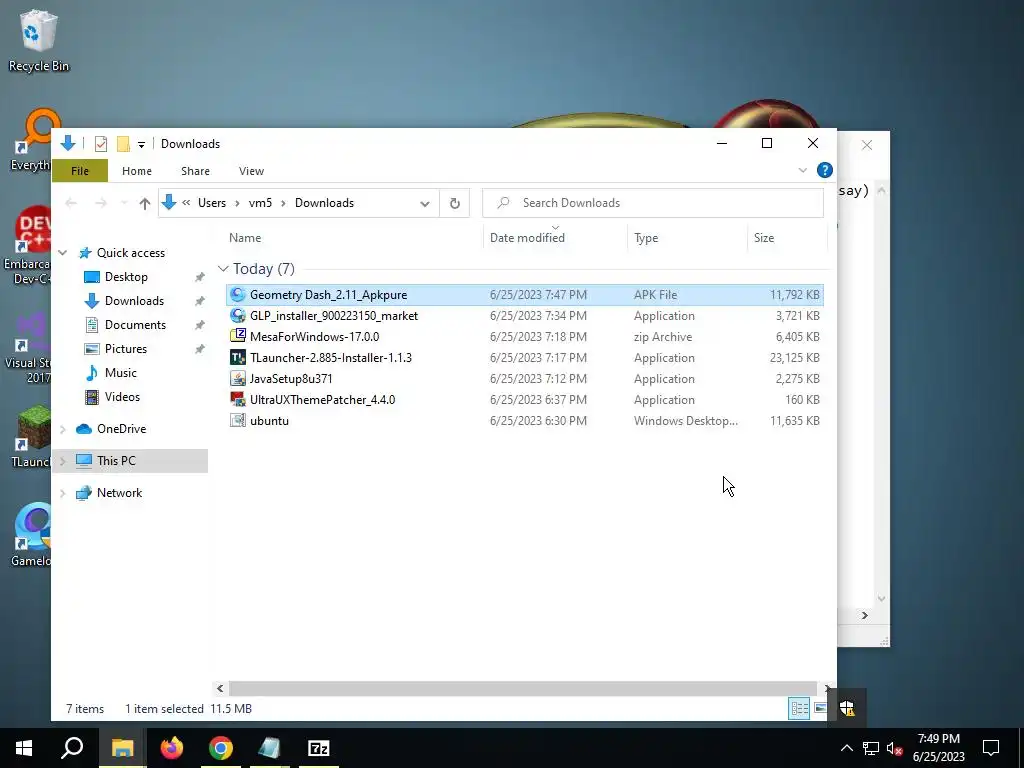Open the address bar history dropdown
Screen dimensions: 1024x768
424,204
